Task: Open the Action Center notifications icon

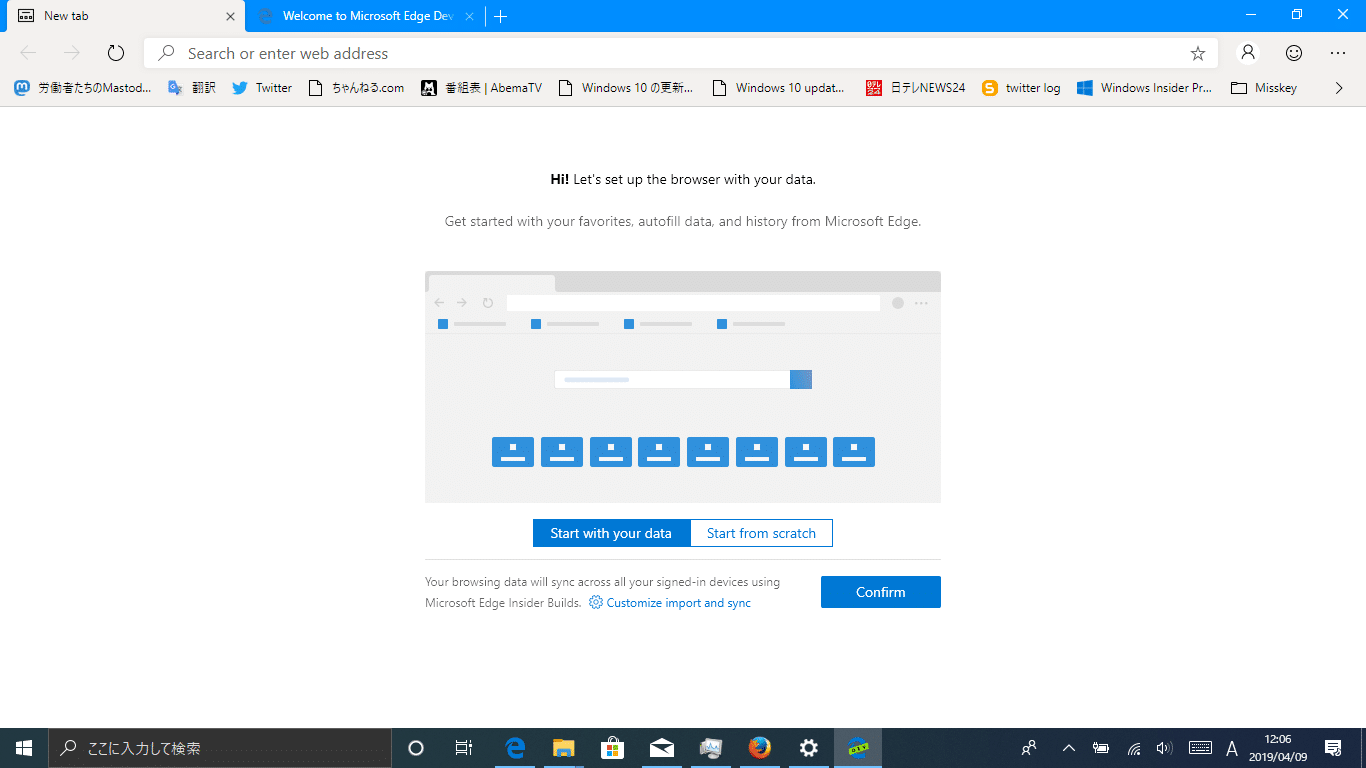Action: click(x=1333, y=748)
